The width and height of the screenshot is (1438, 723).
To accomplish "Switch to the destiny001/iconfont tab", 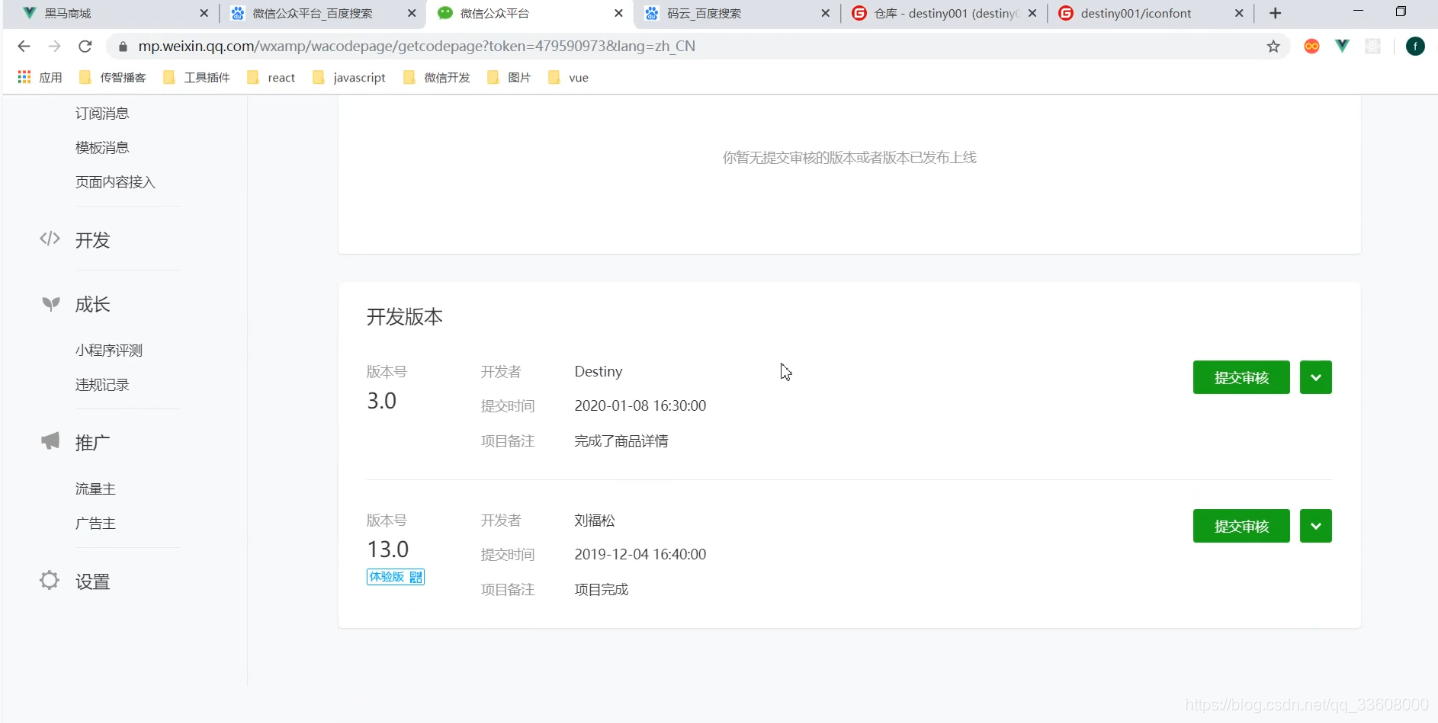I will pos(1151,14).
